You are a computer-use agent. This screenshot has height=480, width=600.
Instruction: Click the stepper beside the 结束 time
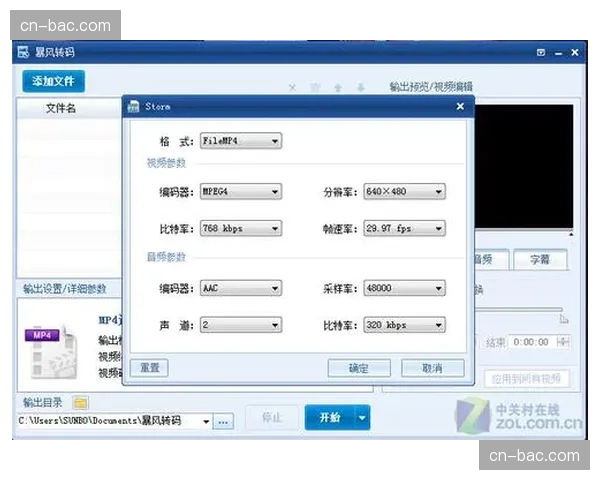click(563, 342)
